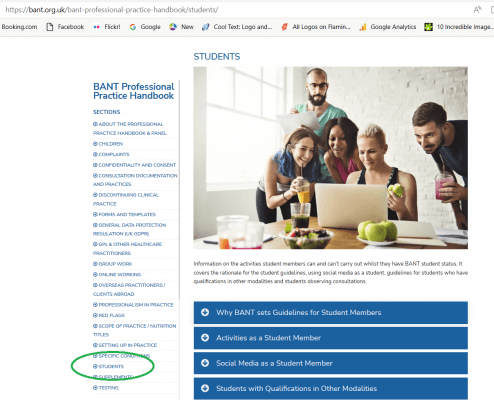
Task: Open Scope of Practice / Nutrition Titles
Action: click(x=134, y=330)
